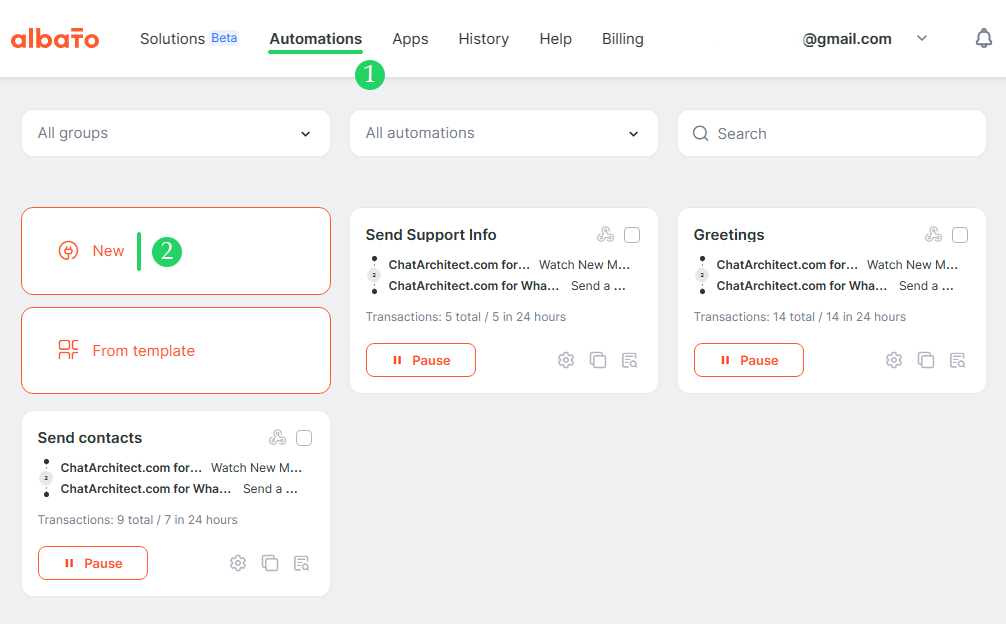
Task: Expand the gmail account menu chevron
Action: (922, 38)
